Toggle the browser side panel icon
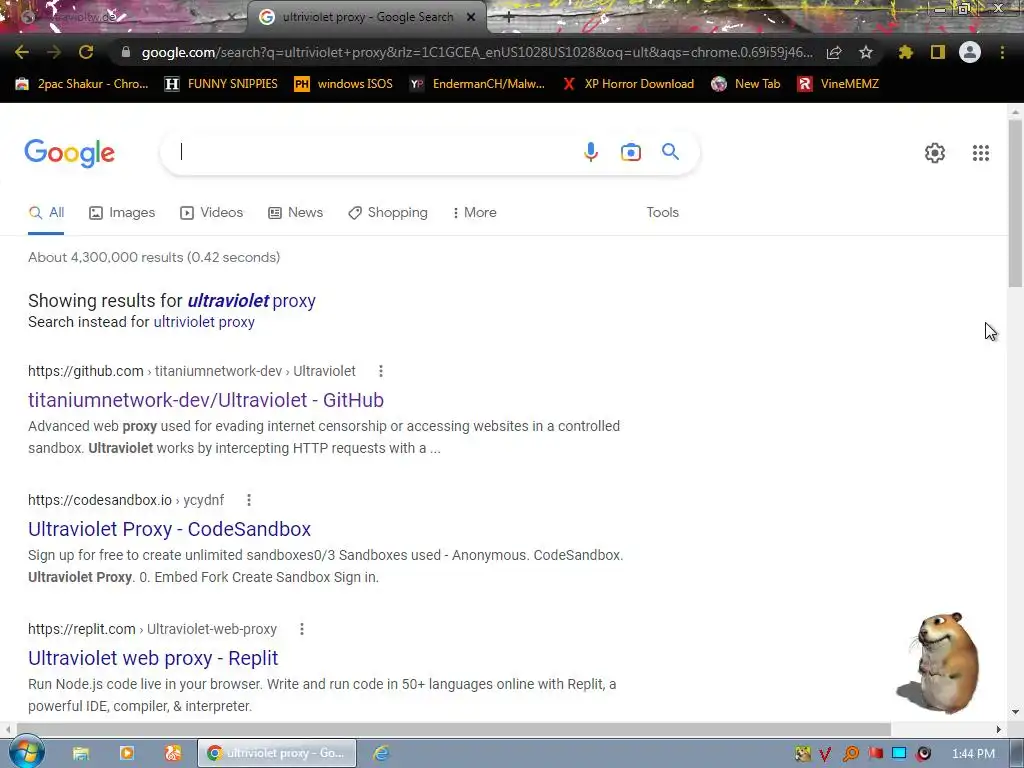The width and height of the screenshot is (1024, 768). tap(938, 52)
